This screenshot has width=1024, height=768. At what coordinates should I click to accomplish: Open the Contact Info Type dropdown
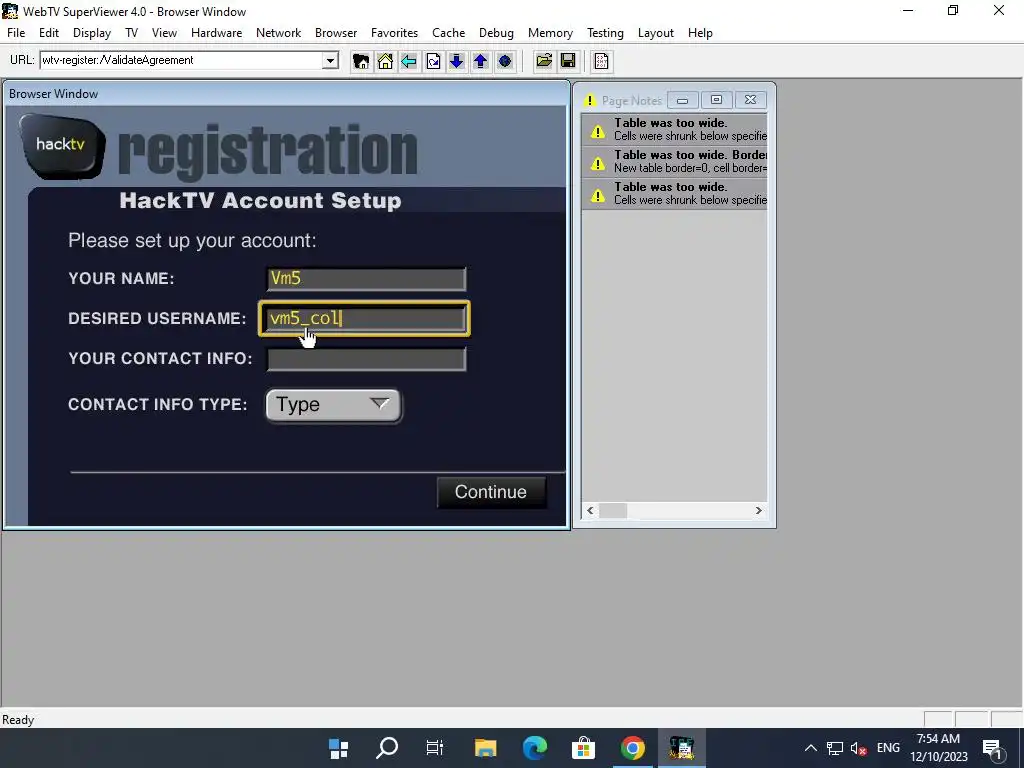(x=333, y=406)
